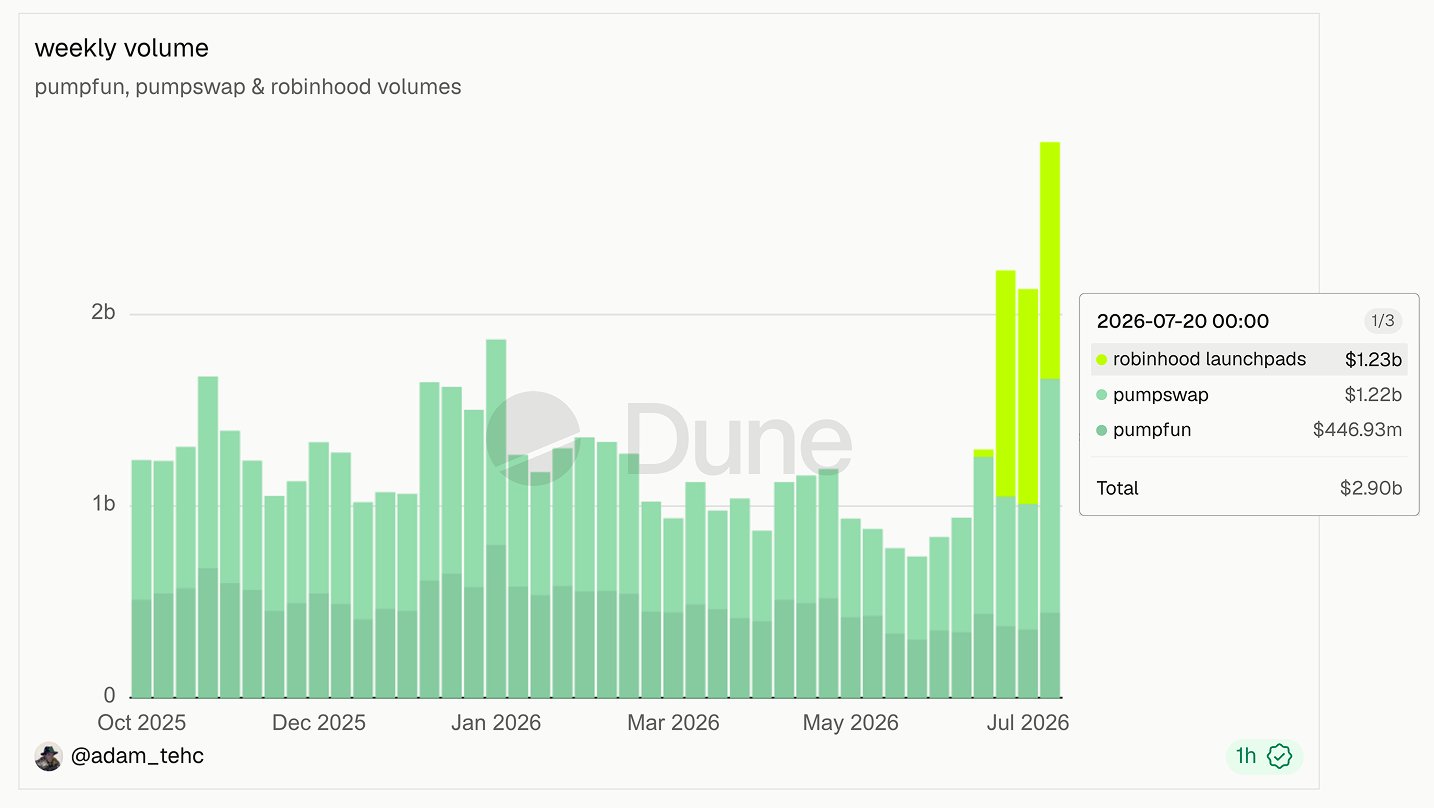Open the @adam_tehc author link
1434x808 pixels.
(x=137, y=756)
